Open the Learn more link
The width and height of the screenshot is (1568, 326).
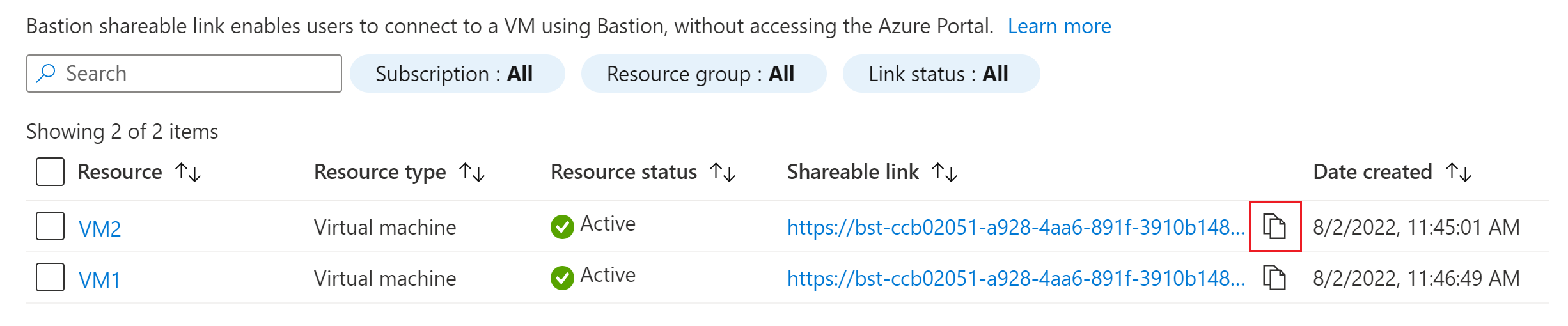(1059, 26)
